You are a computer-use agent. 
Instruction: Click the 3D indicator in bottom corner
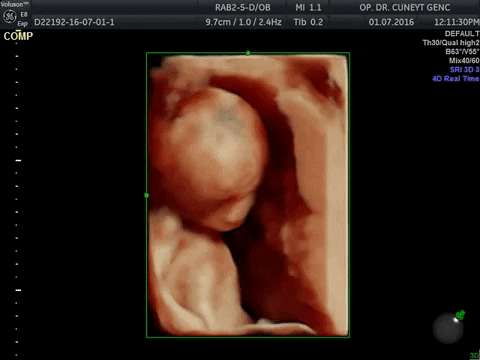click(x=475, y=355)
